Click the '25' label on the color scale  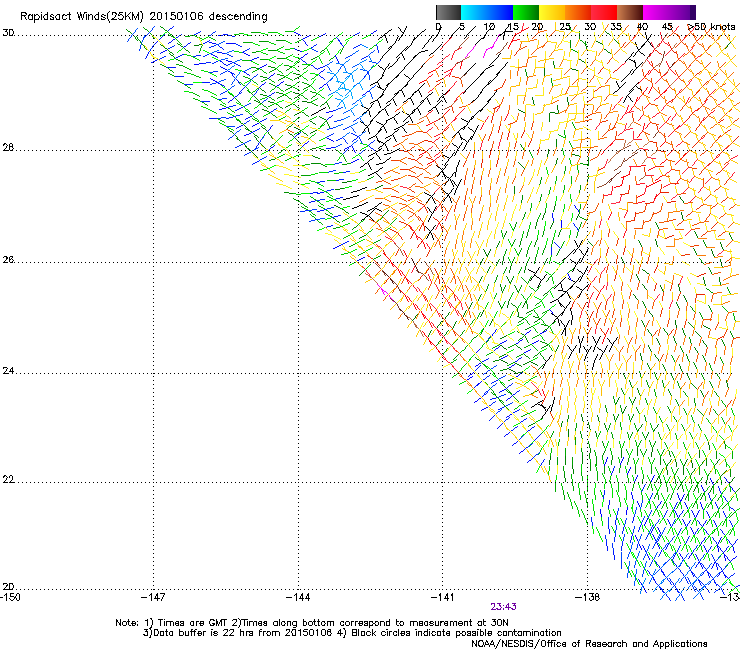click(x=565, y=27)
